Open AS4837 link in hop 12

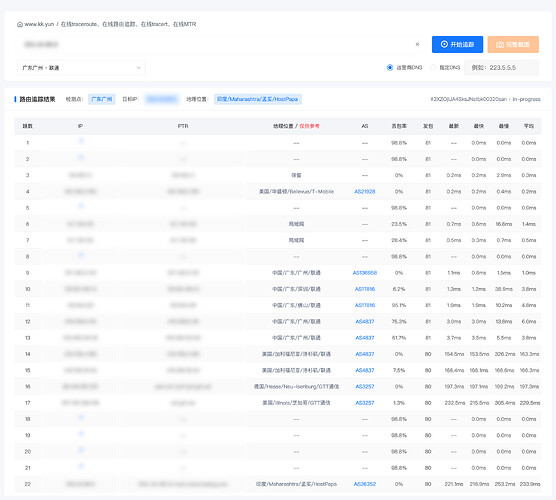pos(365,322)
